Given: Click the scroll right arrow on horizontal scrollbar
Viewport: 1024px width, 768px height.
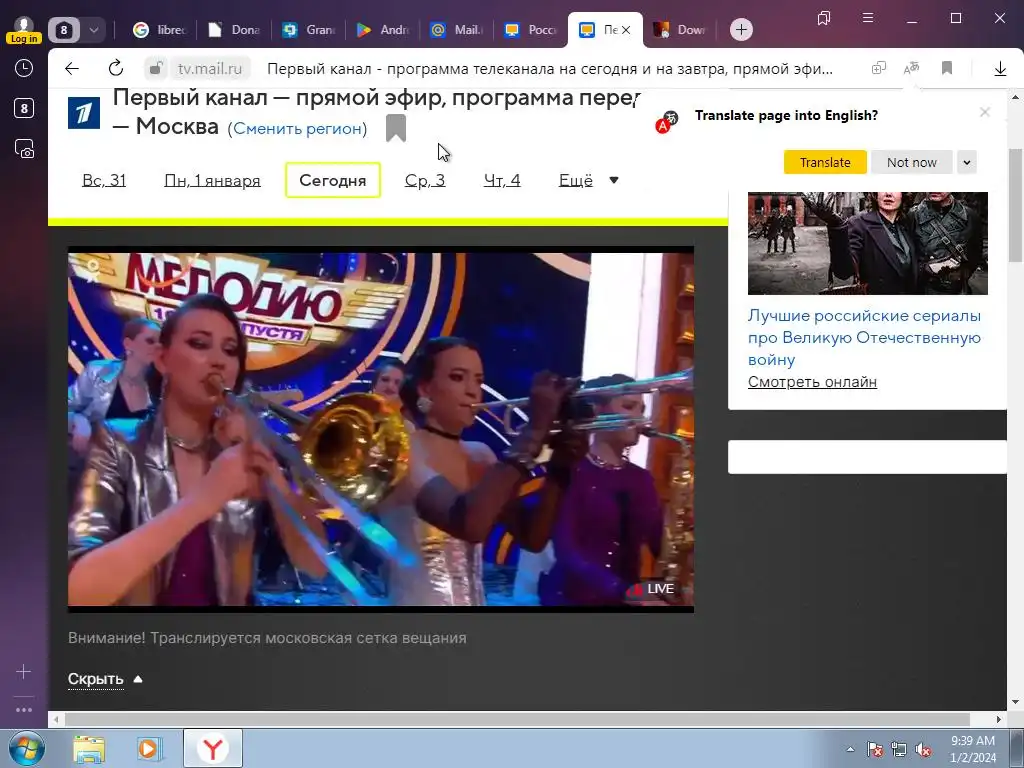Looking at the screenshot, I should (x=999, y=720).
